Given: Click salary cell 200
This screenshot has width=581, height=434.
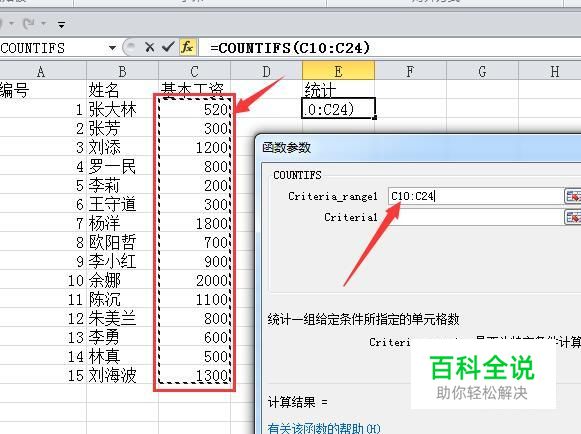Looking at the screenshot, I should point(194,185).
